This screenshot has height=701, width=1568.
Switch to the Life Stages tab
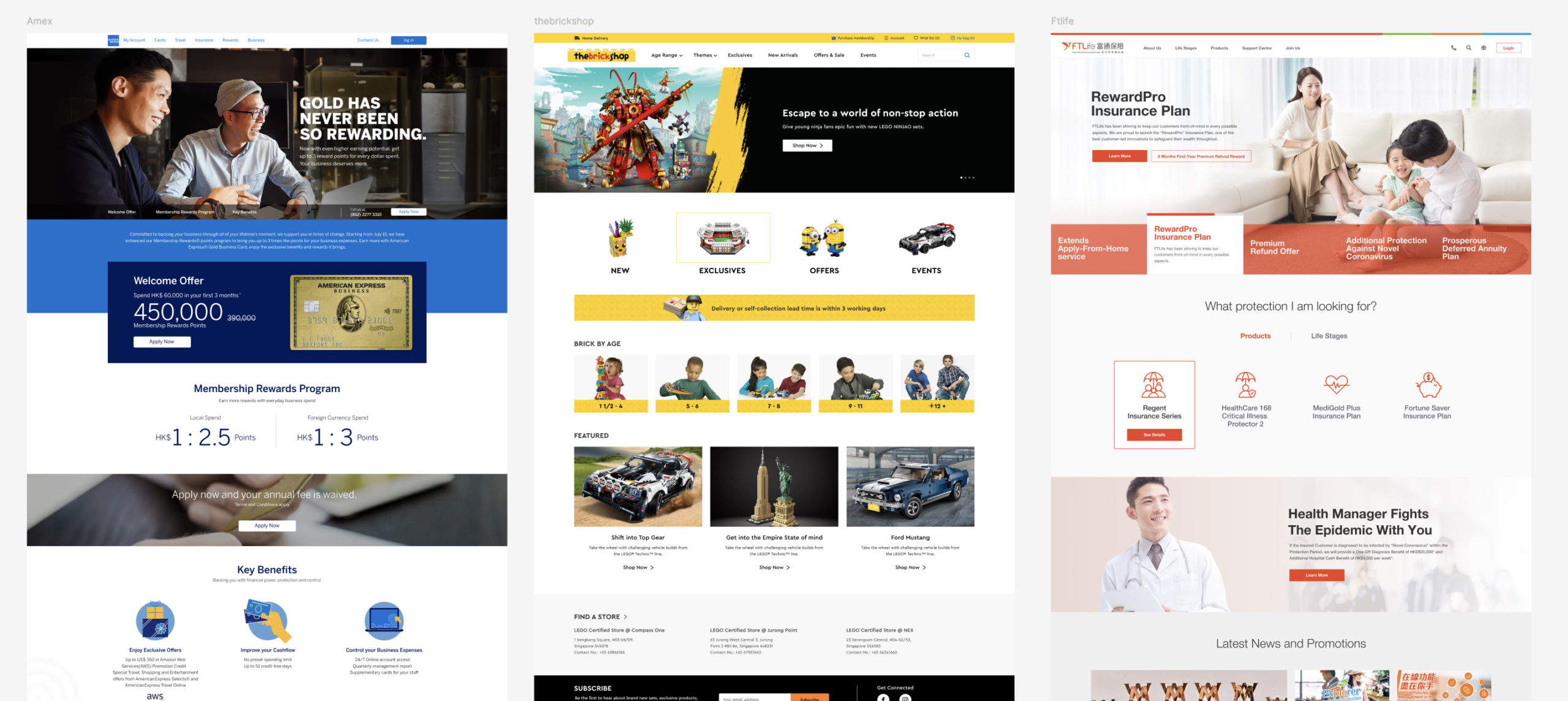click(x=1329, y=336)
